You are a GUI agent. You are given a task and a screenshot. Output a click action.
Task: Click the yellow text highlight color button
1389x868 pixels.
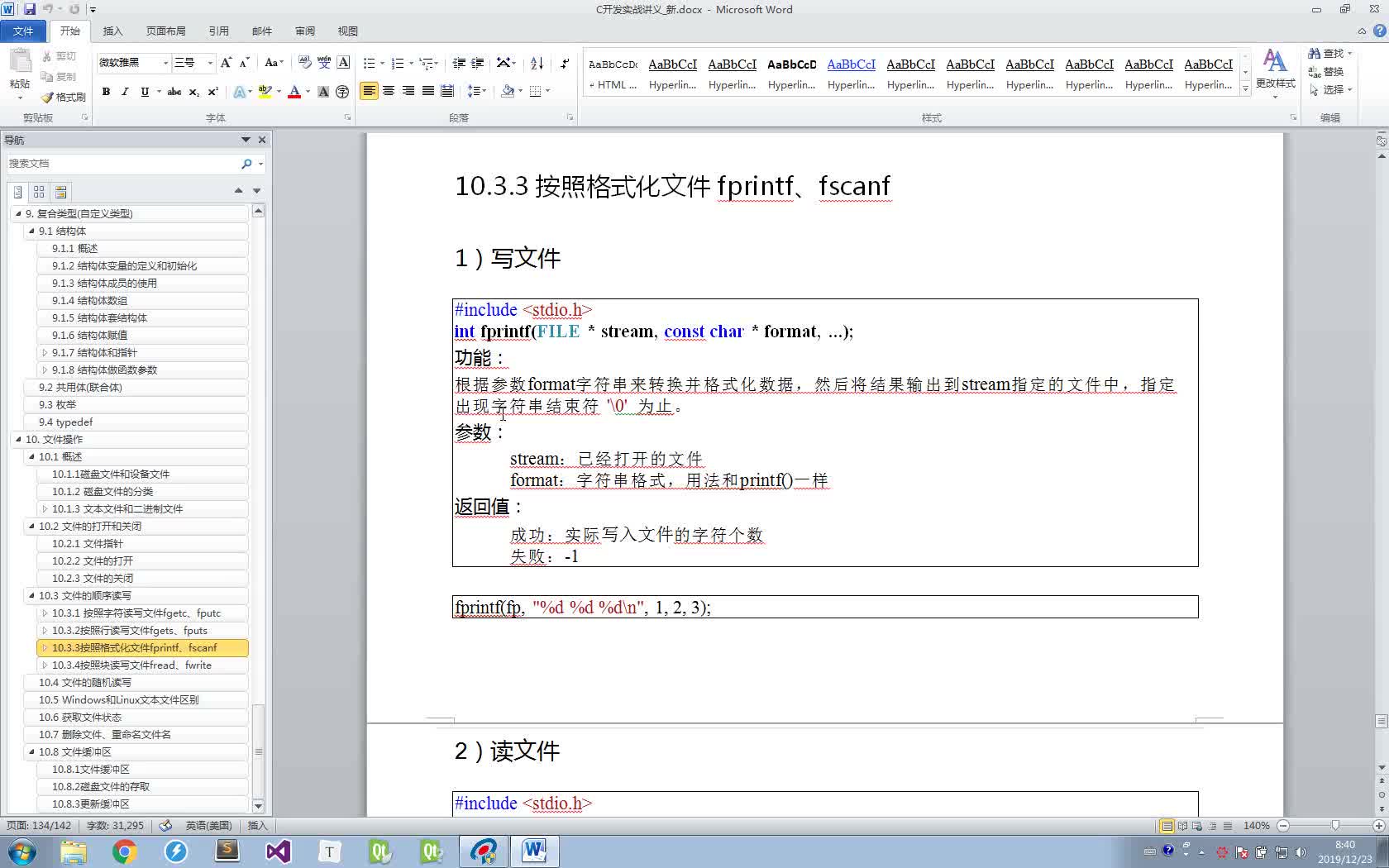pos(265,92)
